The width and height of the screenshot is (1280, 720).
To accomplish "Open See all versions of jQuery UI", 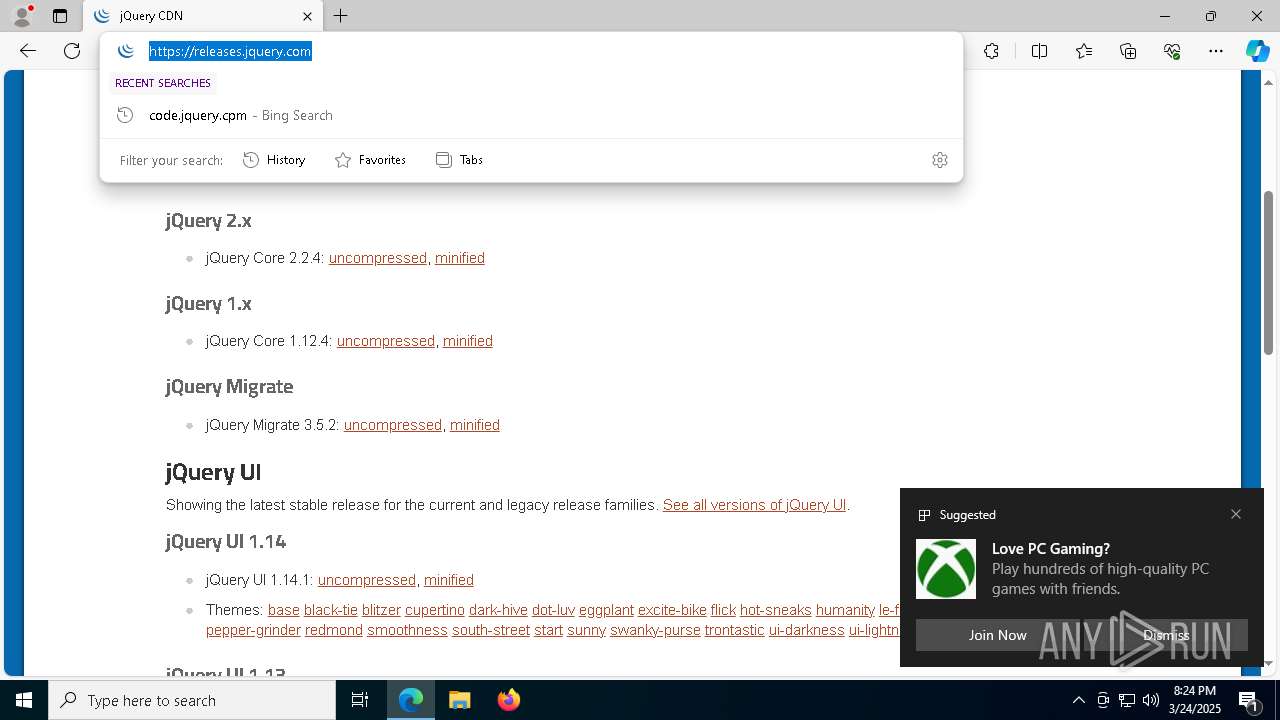I will click(755, 505).
